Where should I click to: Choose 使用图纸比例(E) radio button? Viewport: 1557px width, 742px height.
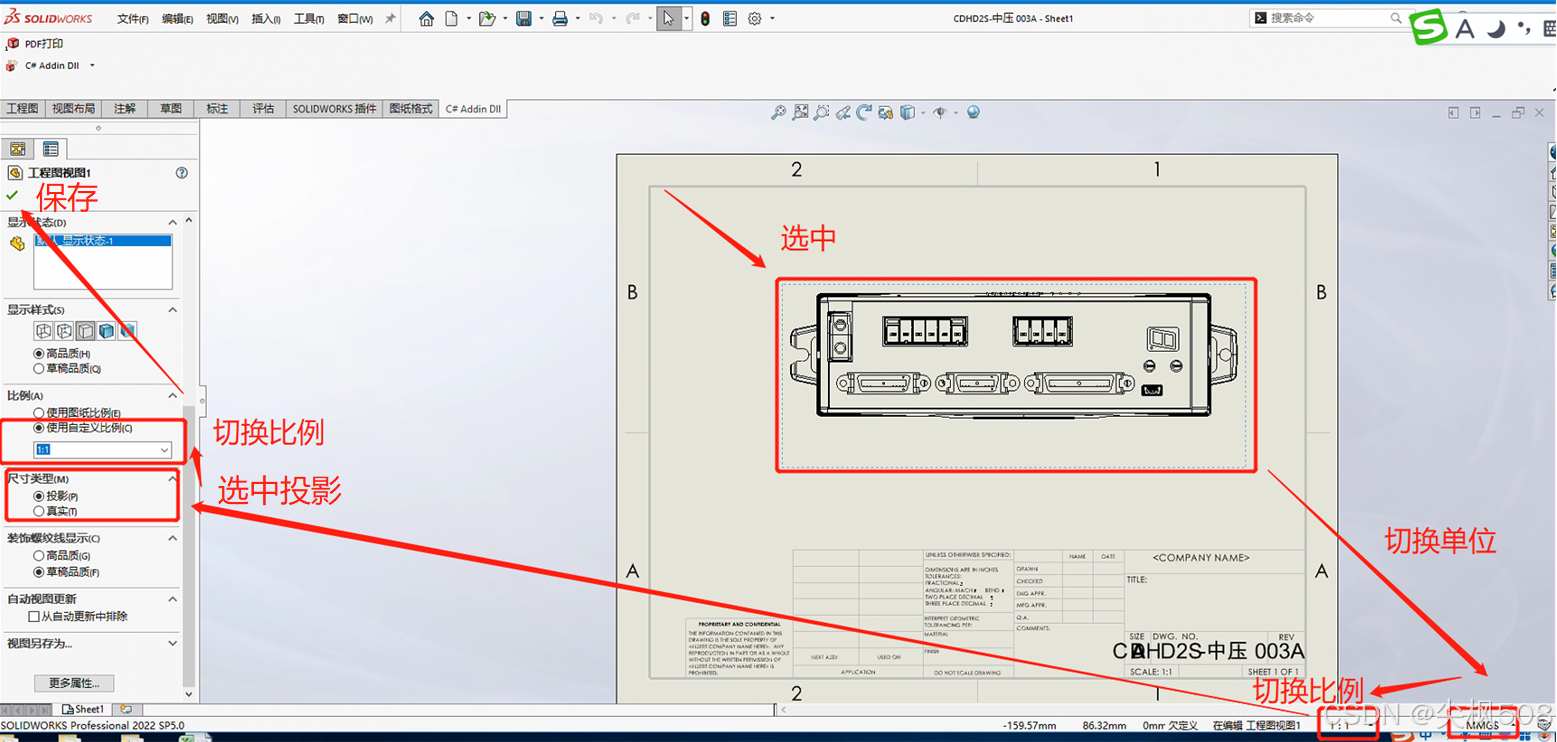39,413
